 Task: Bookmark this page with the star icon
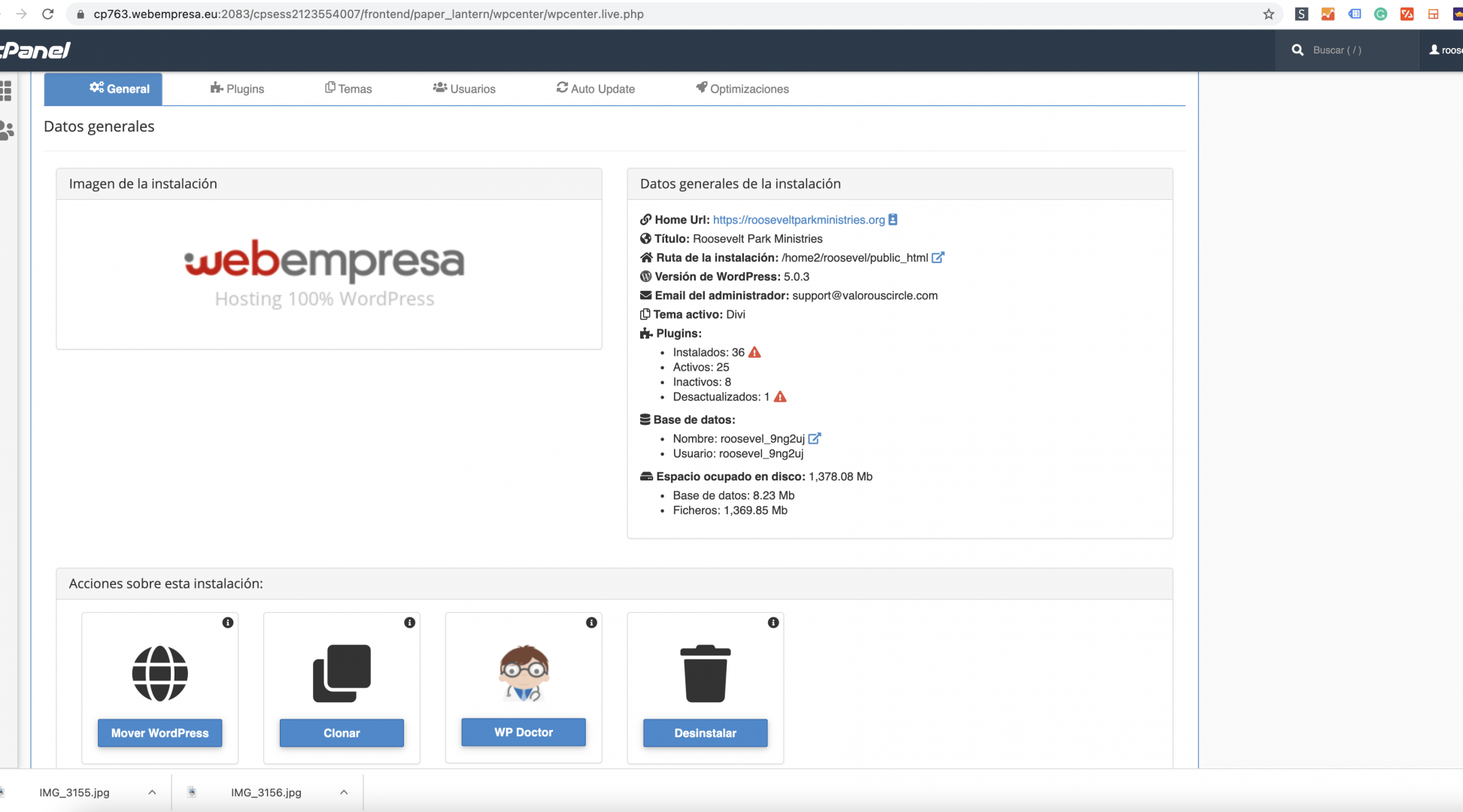coord(1269,14)
